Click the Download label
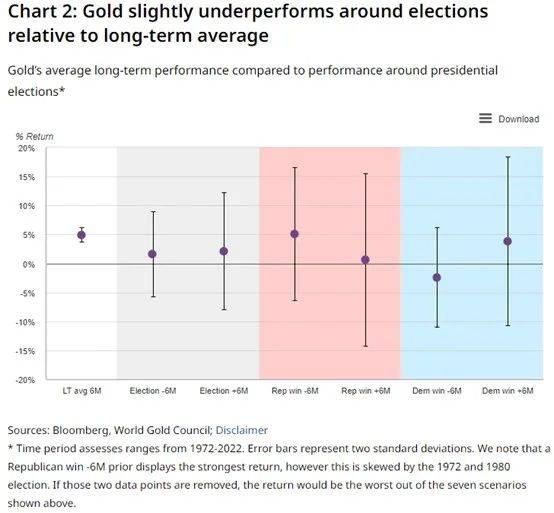The image size is (554, 513). [518, 119]
